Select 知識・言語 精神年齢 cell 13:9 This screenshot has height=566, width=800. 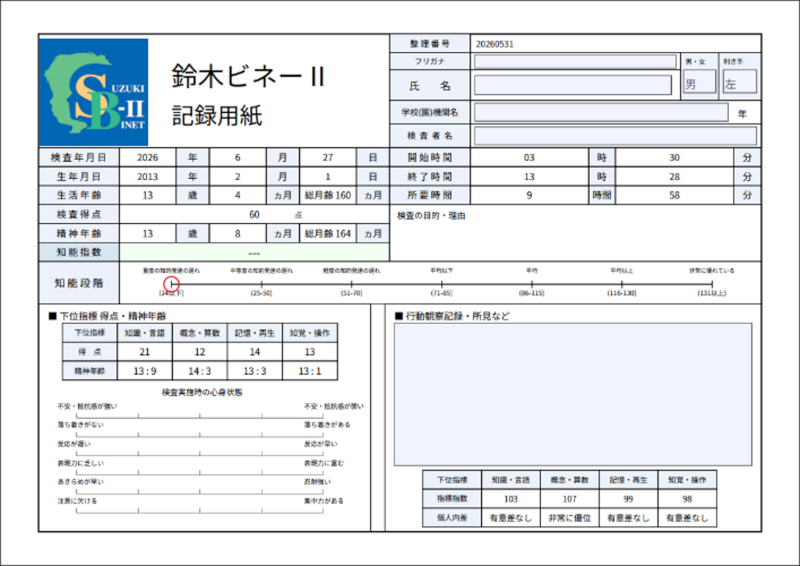click(x=145, y=371)
